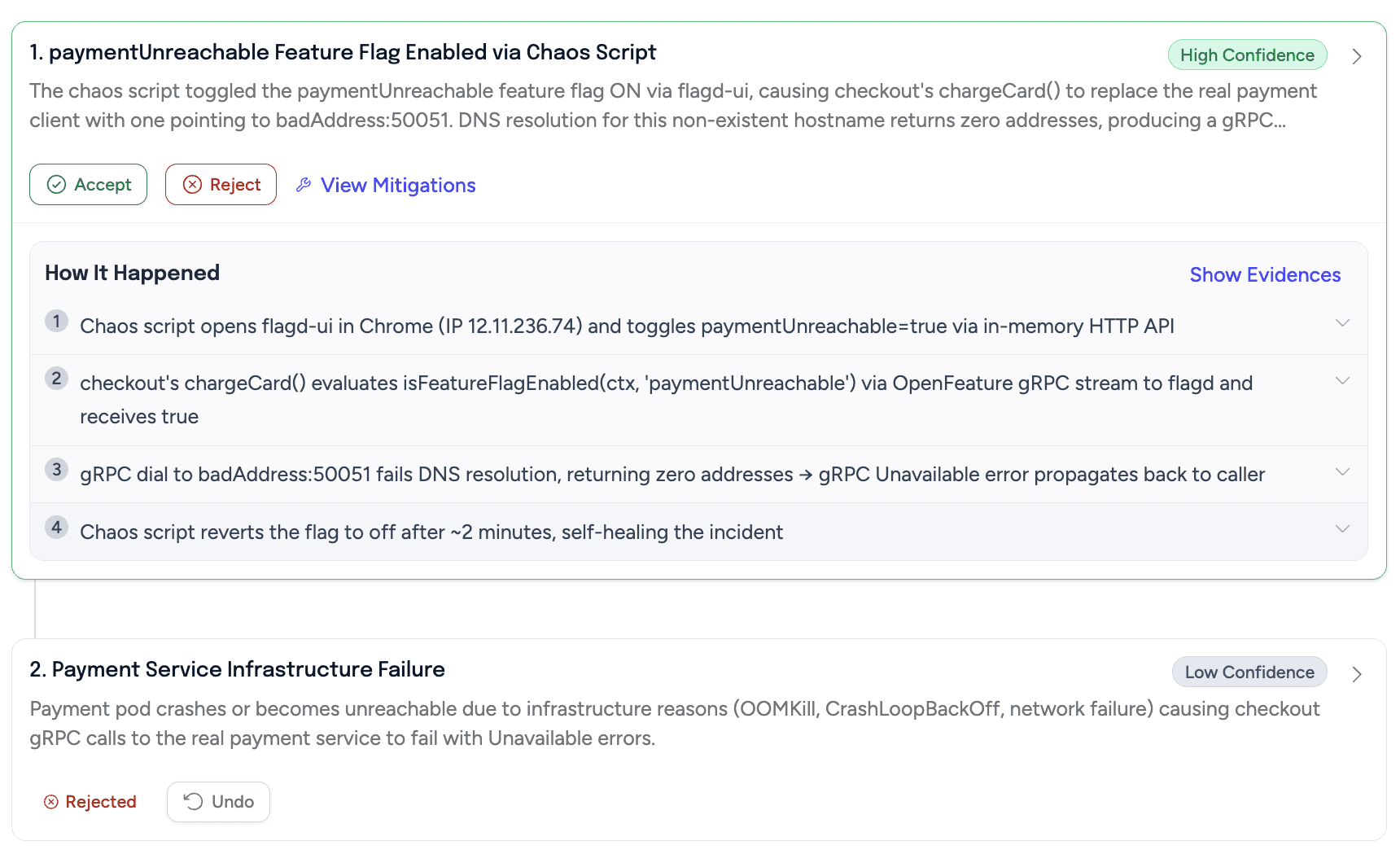Viewport: 1400px width, 863px height.
Task: Expand step 3 gRPC dial failure details
Action: [1342, 472]
